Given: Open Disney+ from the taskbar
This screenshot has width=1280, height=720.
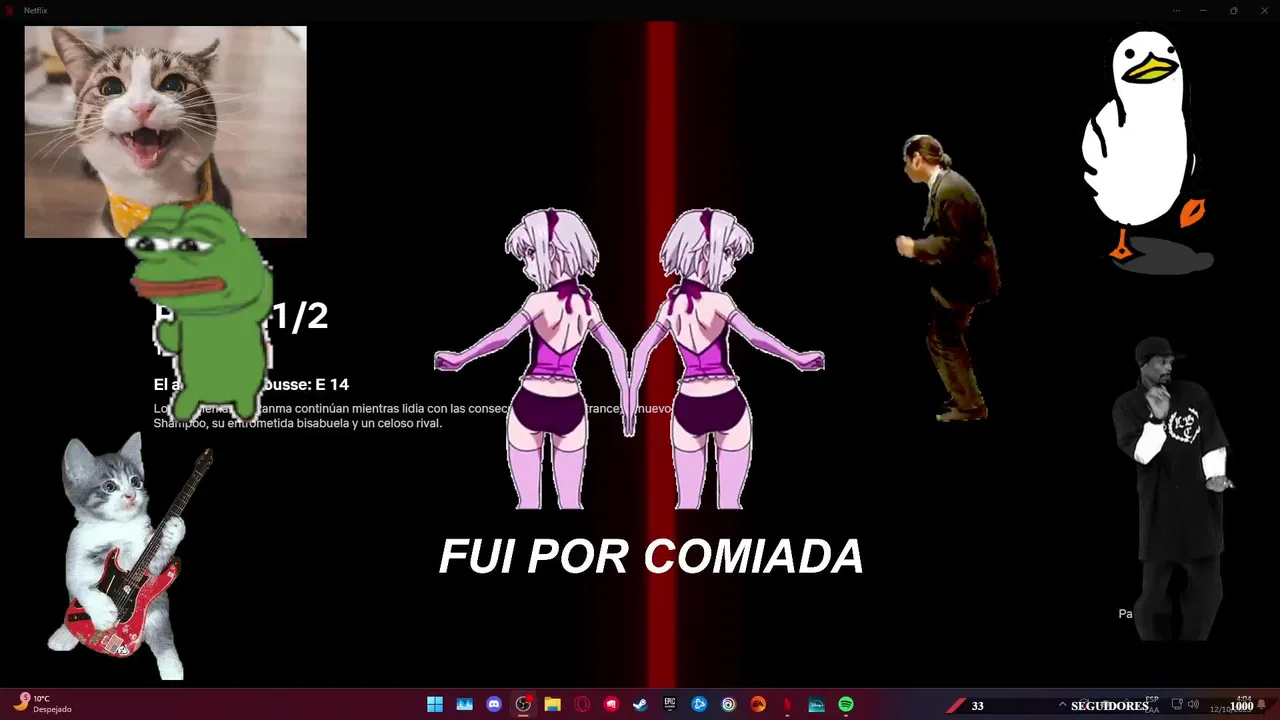Looking at the screenshot, I should click(x=817, y=704).
